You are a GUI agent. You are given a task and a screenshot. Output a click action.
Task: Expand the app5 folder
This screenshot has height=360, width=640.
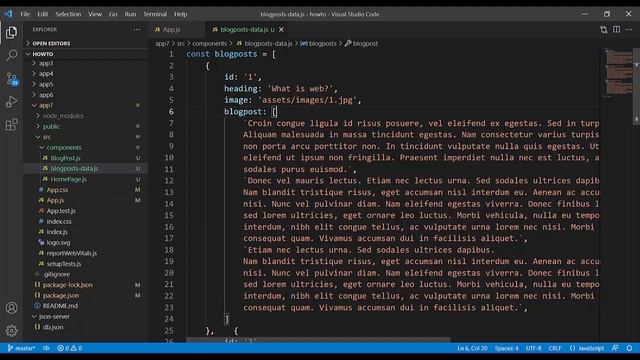[x=46, y=84]
